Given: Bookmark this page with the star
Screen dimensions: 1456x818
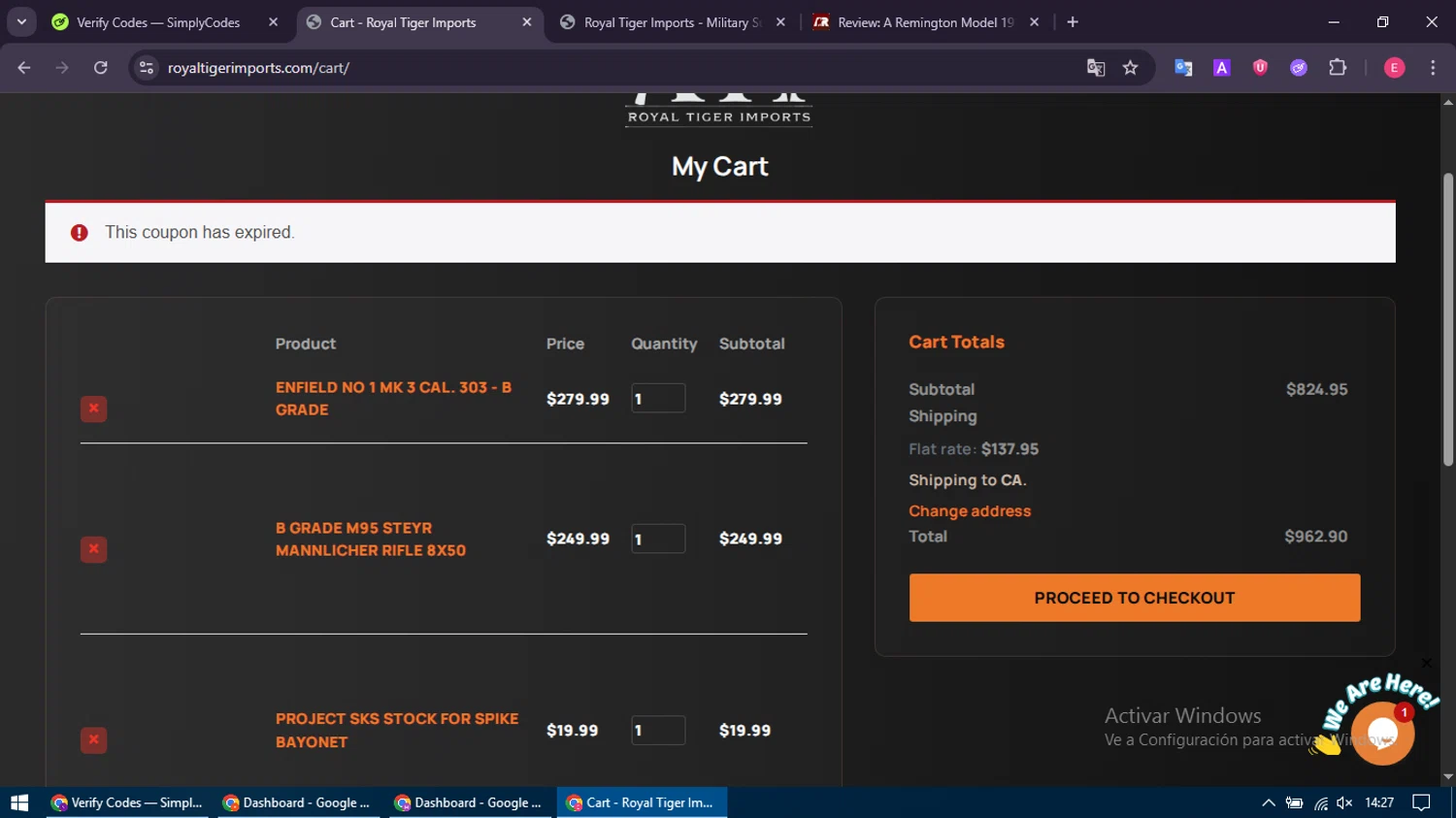Looking at the screenshot, I should (1130, 68).
